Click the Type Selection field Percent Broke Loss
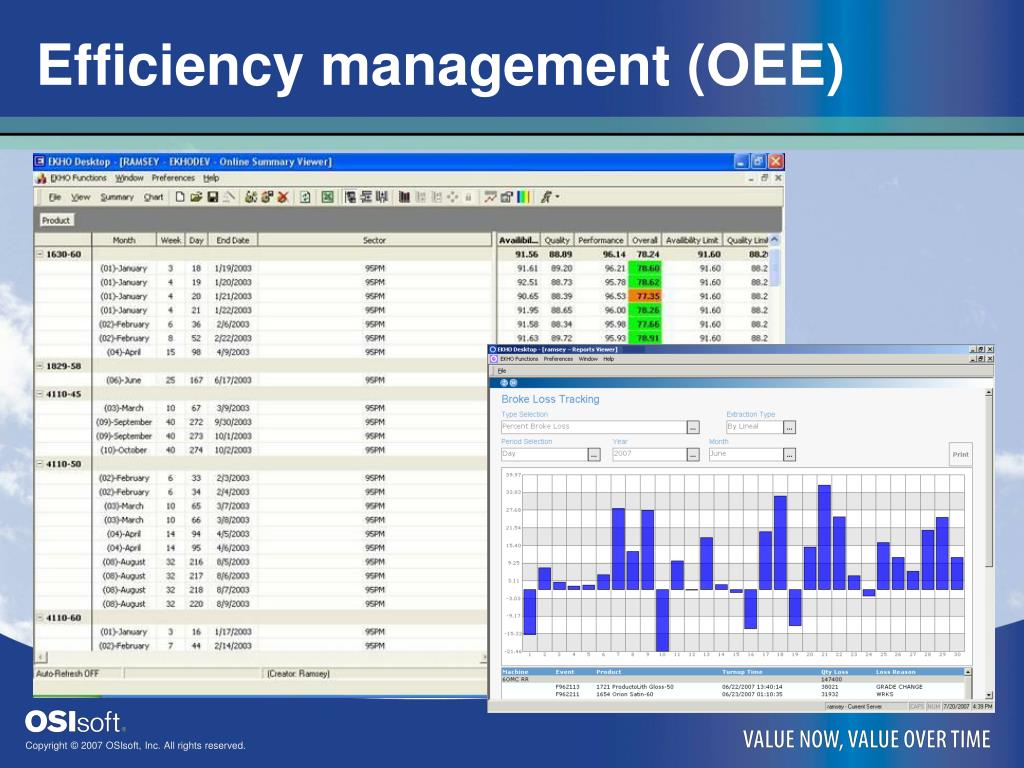The width and height of the screenshot is (1024, 768). [594, 427]
